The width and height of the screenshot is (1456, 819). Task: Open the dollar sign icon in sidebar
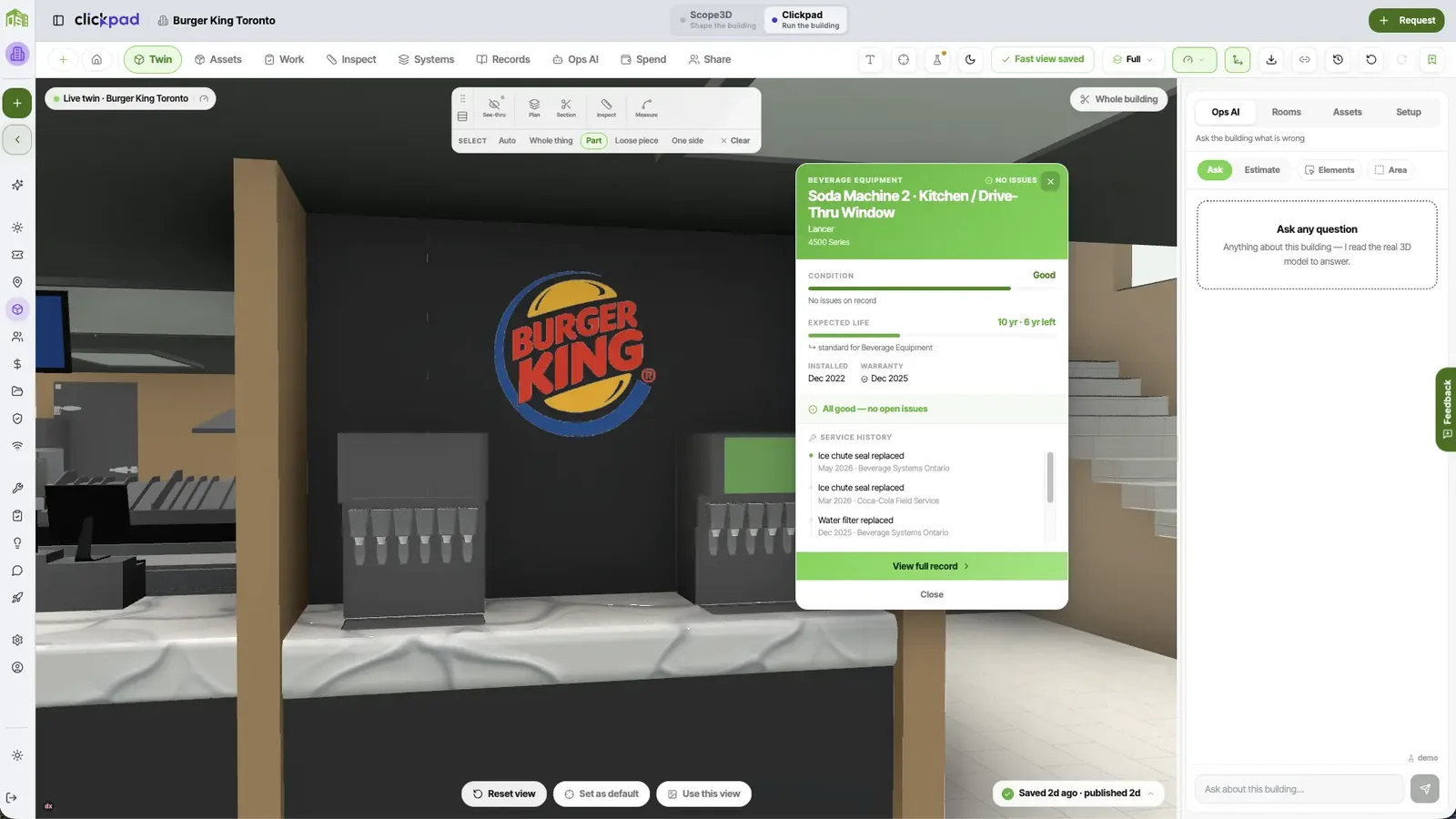point(17,364)
